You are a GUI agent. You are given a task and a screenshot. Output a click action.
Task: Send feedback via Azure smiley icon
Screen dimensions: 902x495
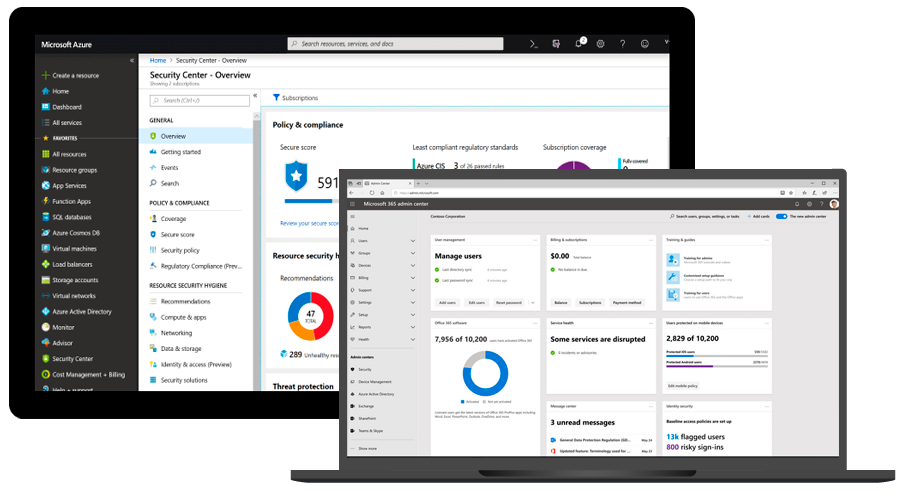pyautogui.click(x=645, y=44)
